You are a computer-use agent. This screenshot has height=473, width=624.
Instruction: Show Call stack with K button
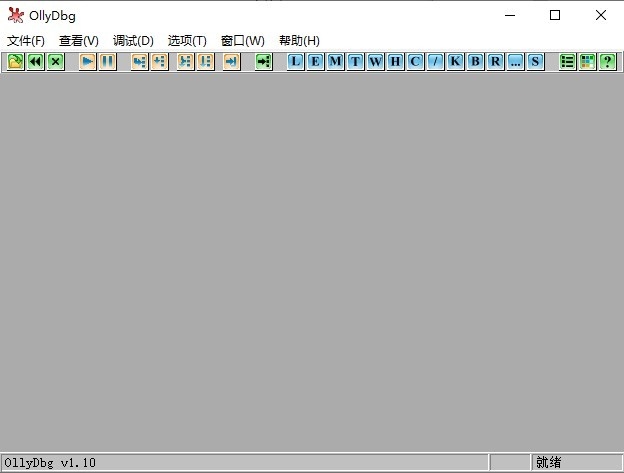[x=455, y=62]
